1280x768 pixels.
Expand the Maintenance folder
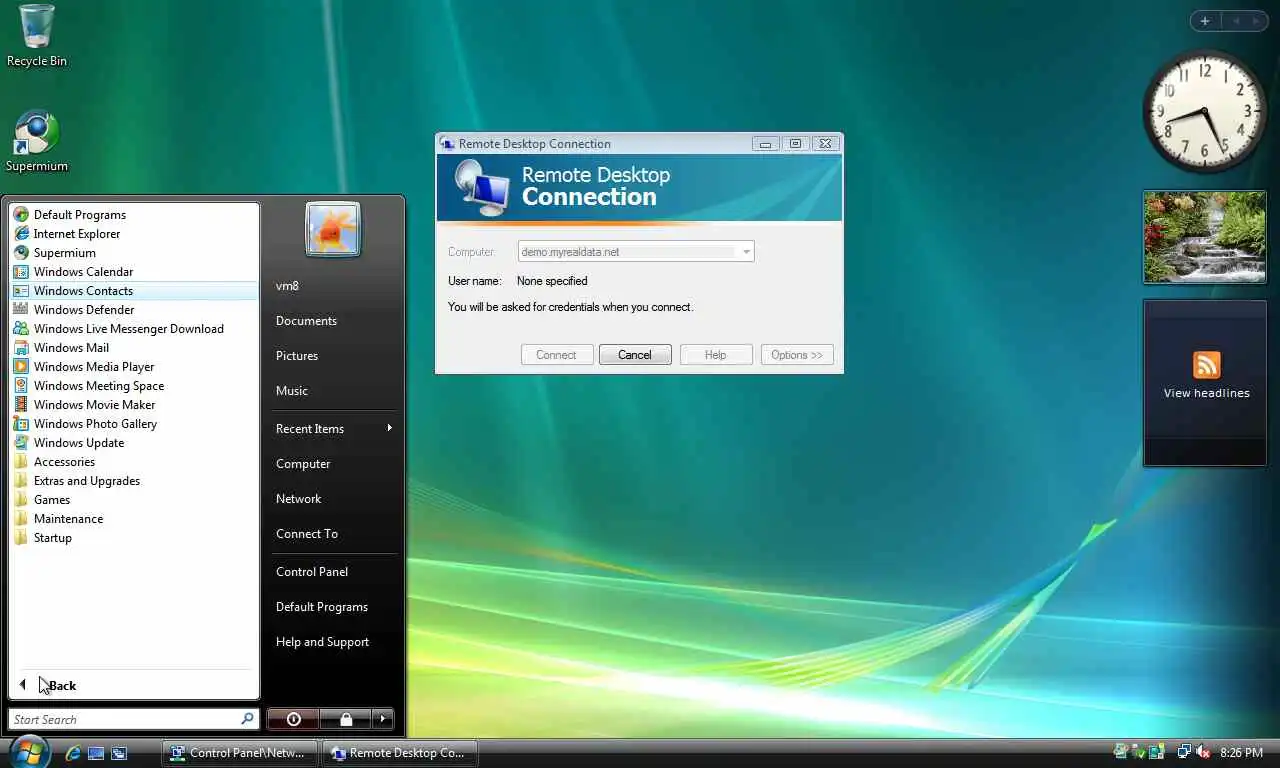point(134,519)
